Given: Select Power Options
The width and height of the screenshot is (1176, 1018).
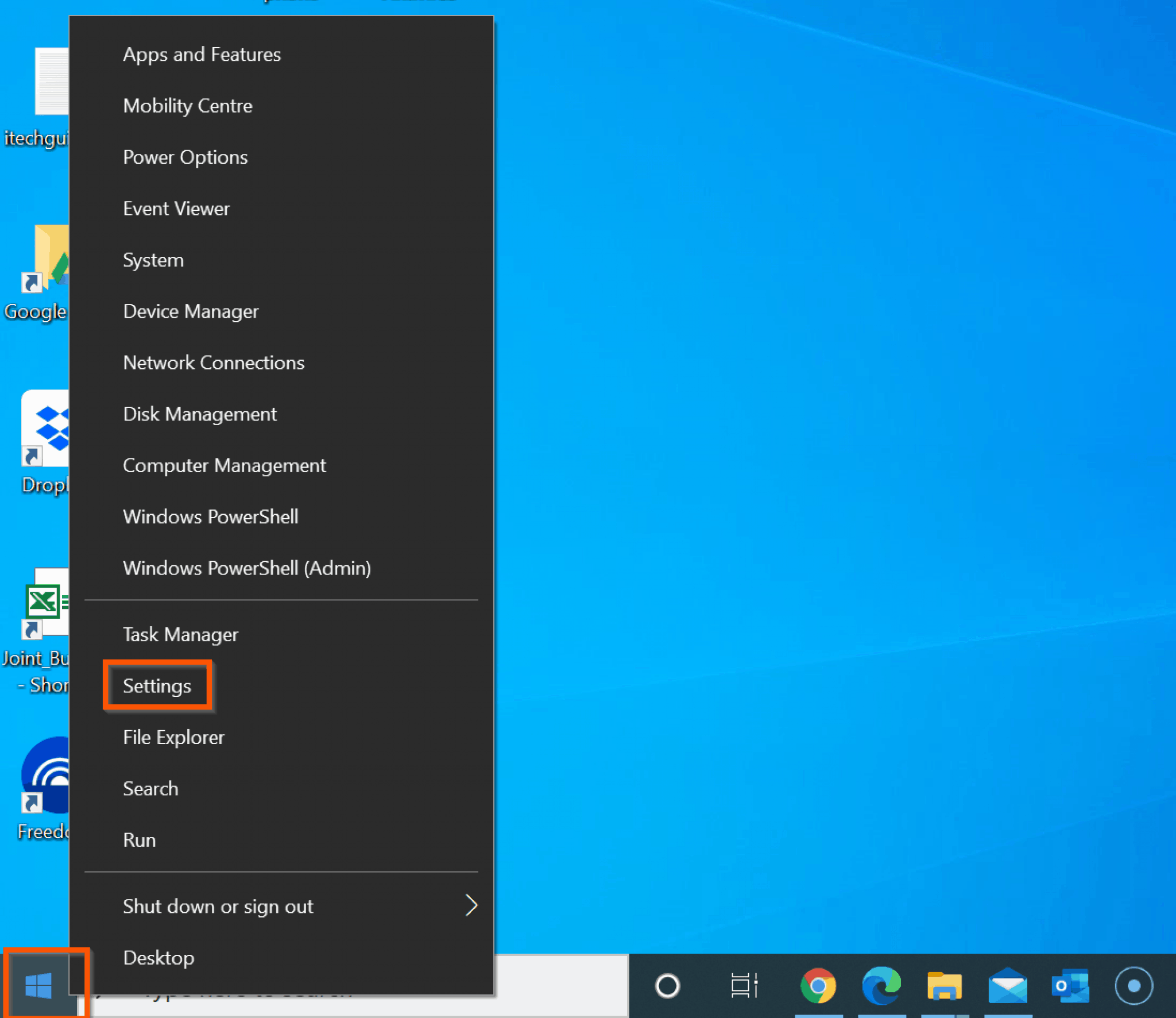Looking at the screenshot, I should coord(281,157).
